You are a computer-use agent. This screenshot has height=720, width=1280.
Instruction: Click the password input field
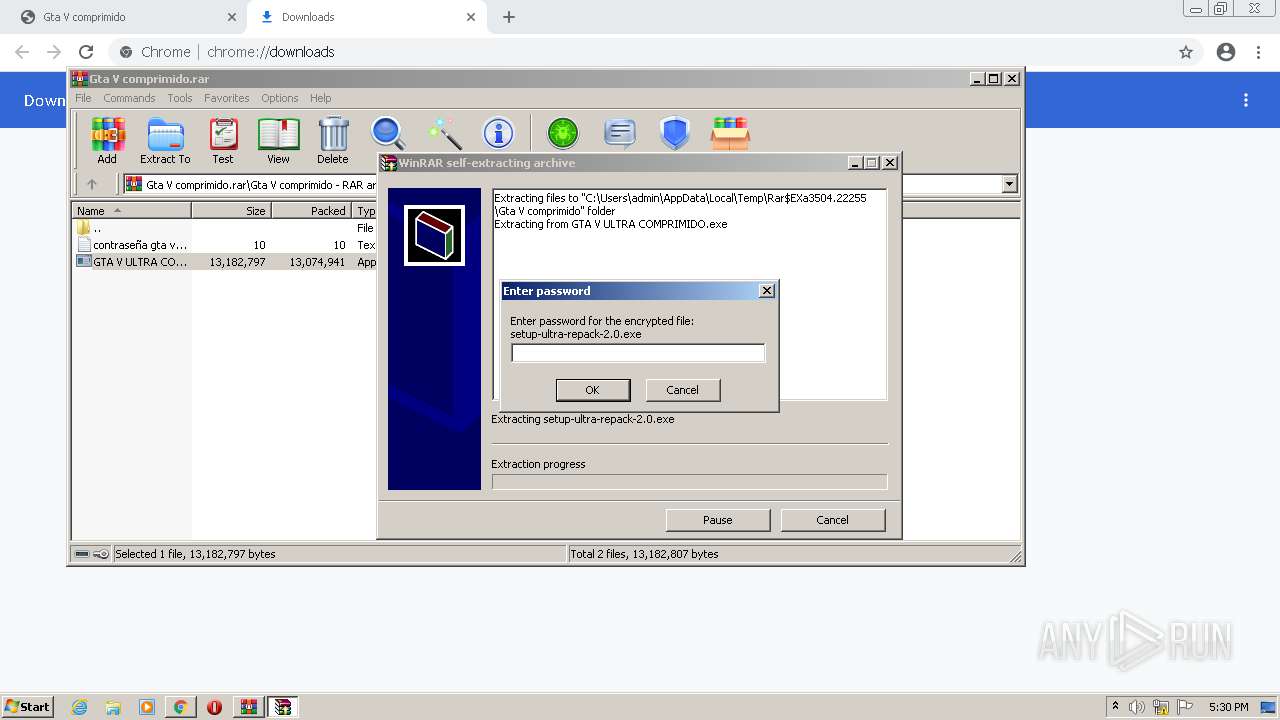[x=638, y=353]
